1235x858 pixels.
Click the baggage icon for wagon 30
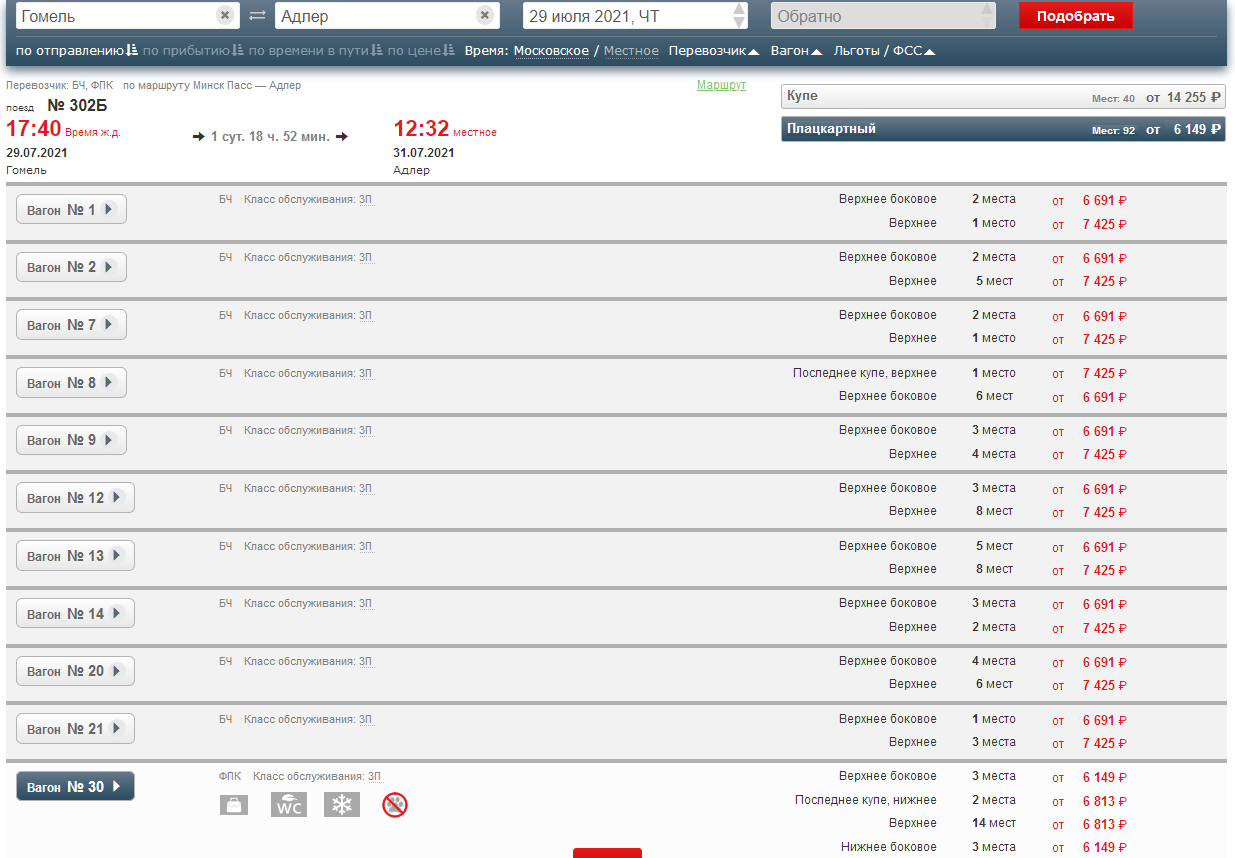(234, 805)
